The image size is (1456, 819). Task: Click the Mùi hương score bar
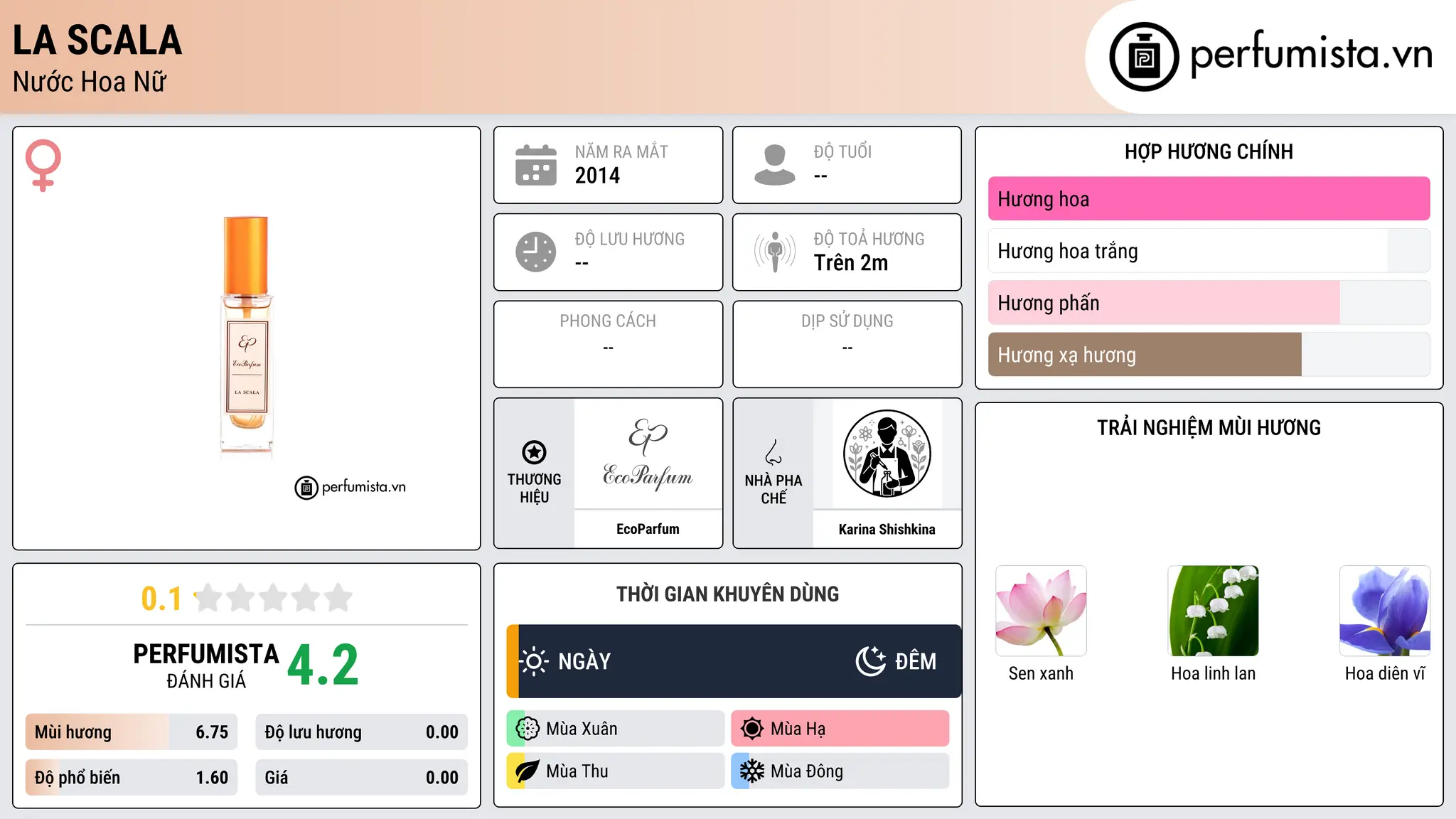click(x=132, y=732)
